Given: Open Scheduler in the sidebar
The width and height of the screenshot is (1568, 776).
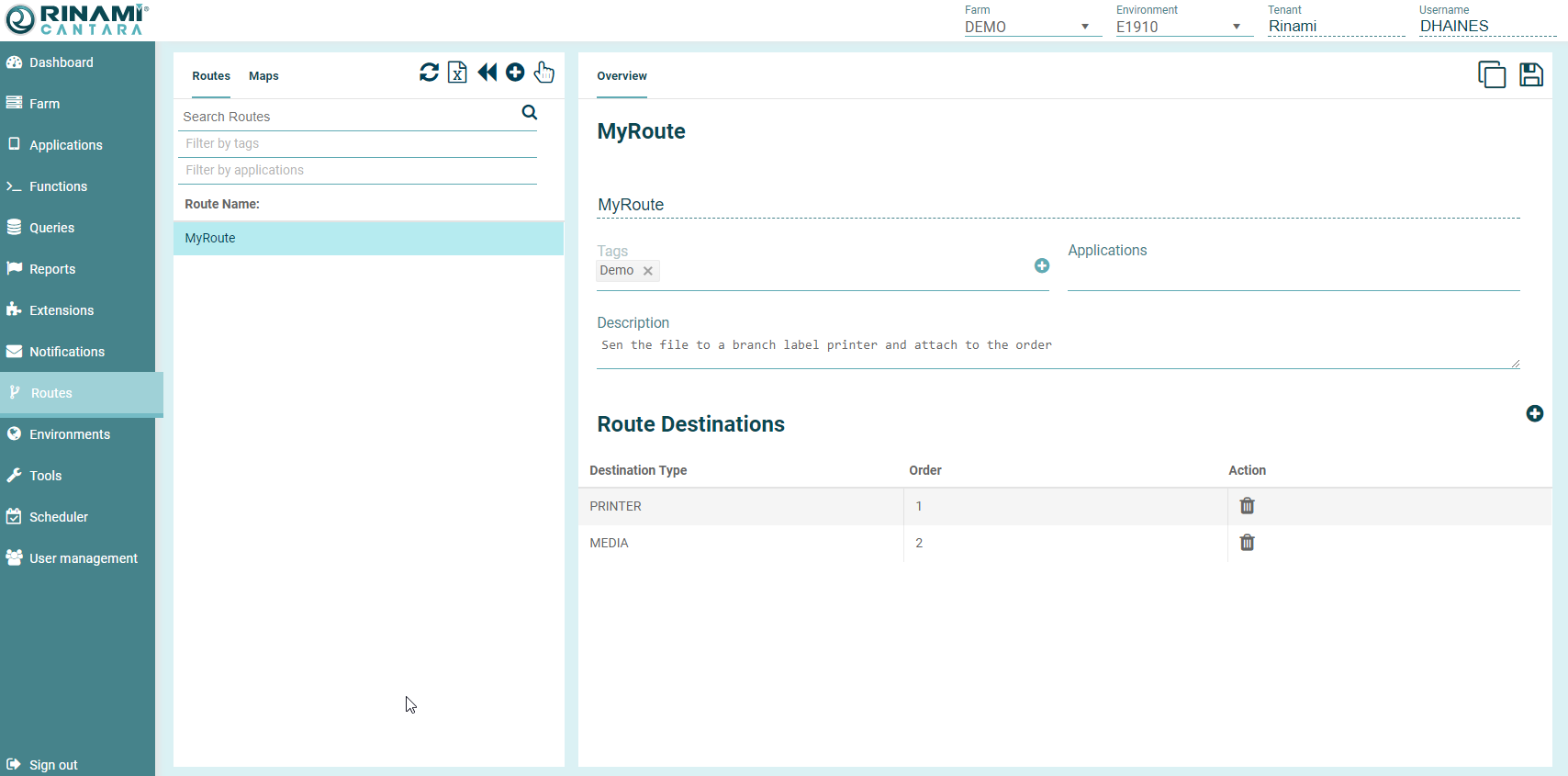Looking at the screenshot, I should pos(59,517).
